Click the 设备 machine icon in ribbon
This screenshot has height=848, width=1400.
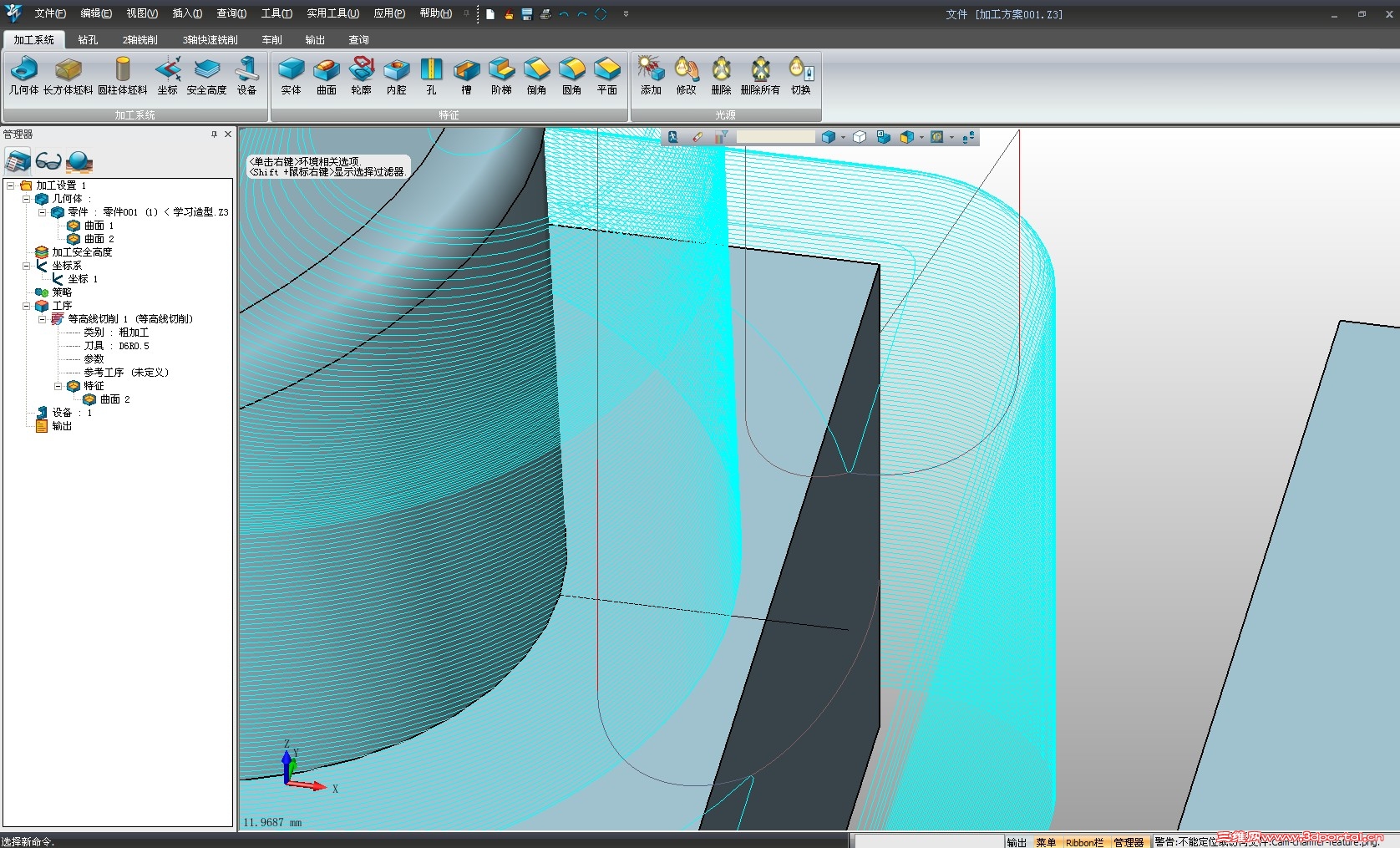(246, 75)
